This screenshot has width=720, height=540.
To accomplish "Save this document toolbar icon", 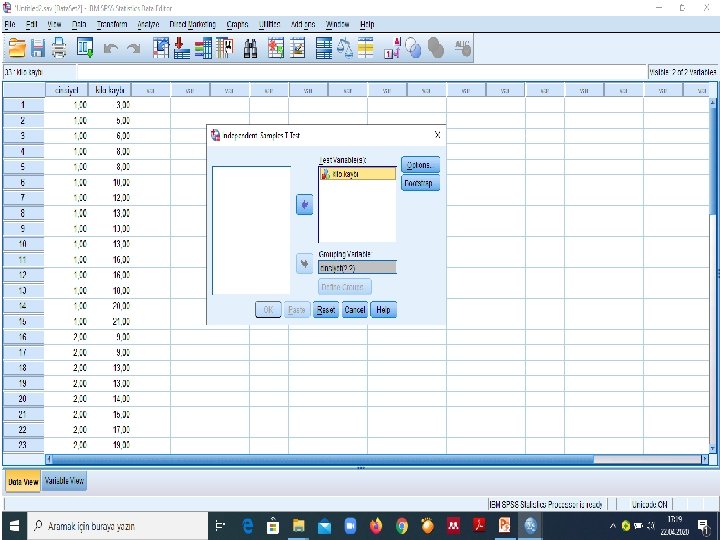I will point(38,48).
